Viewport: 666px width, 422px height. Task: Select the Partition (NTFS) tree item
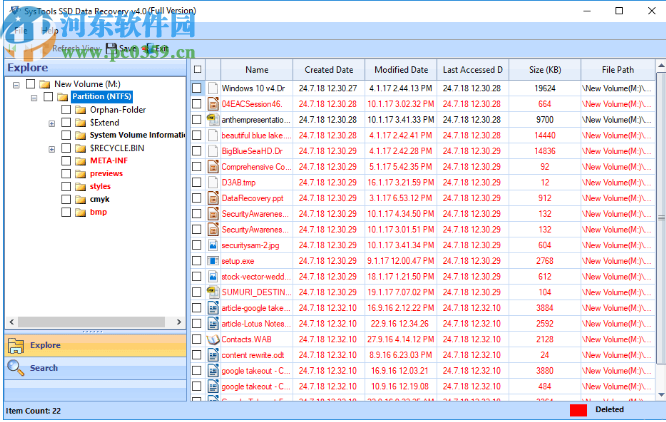[102, 96]
